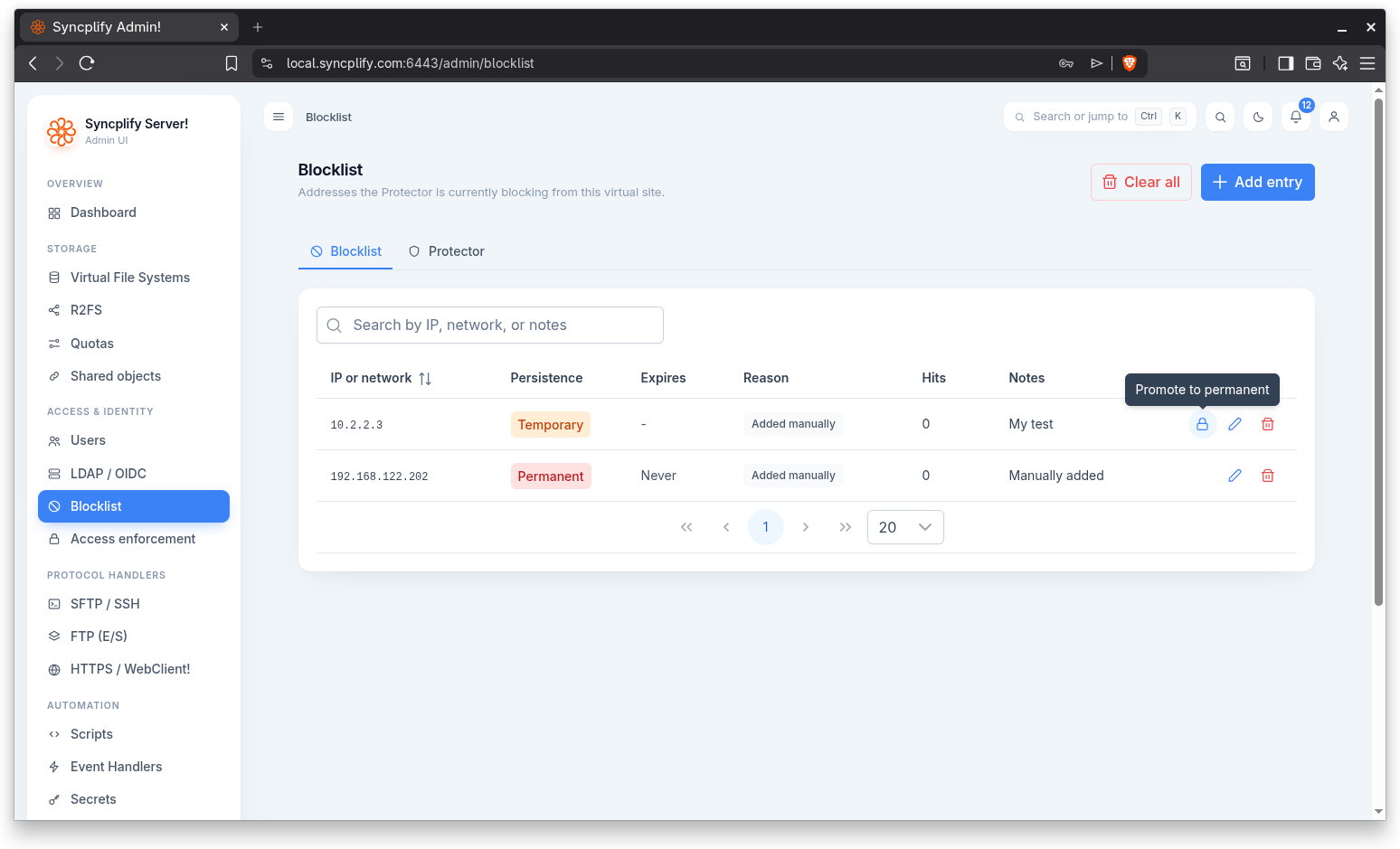The height and width of the screenshot is (849, 1400).
Task: Focus the Search by IP, network, or notes field
Action: coord(490,325)
